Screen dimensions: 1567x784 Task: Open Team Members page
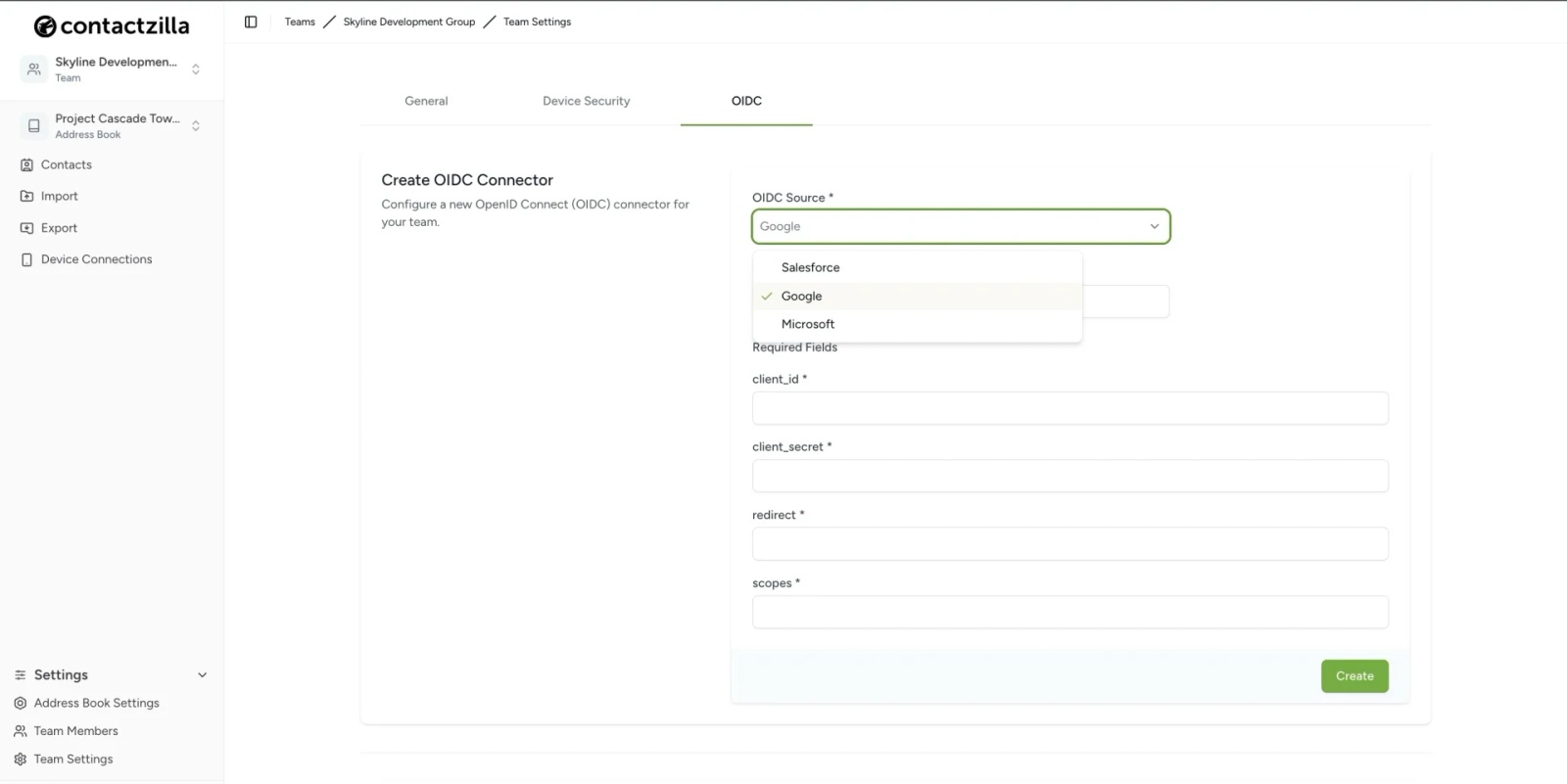(75, 731)
